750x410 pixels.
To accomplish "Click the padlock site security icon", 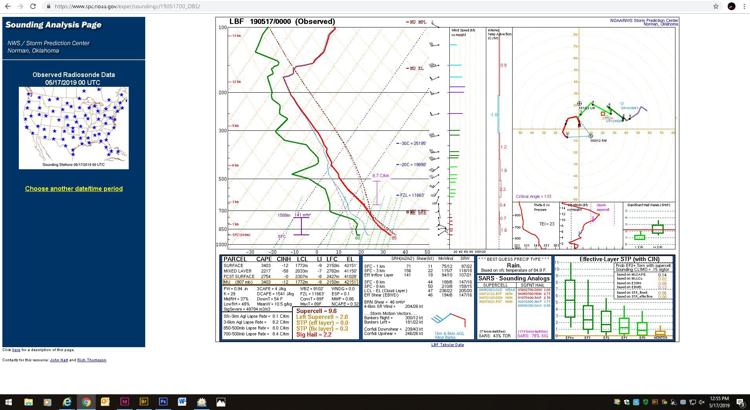I will (x=49, y=7).
